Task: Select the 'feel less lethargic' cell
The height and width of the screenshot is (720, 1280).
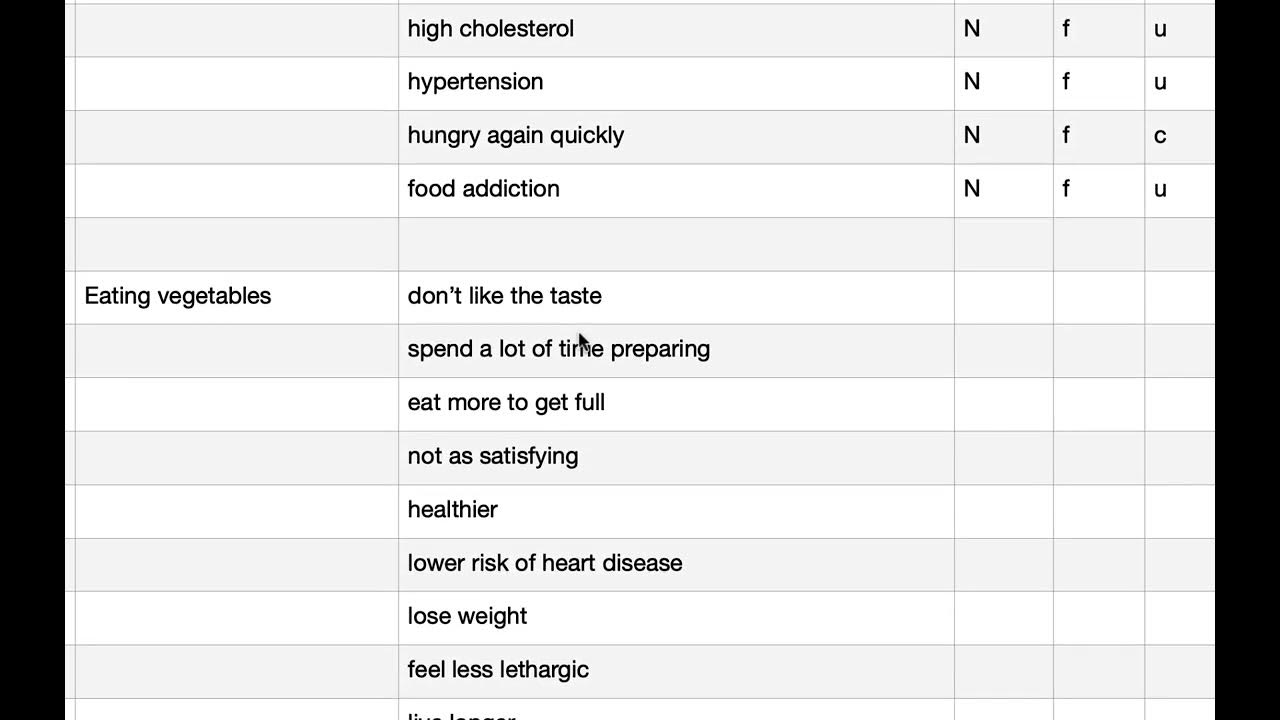Action: [498, 670]
